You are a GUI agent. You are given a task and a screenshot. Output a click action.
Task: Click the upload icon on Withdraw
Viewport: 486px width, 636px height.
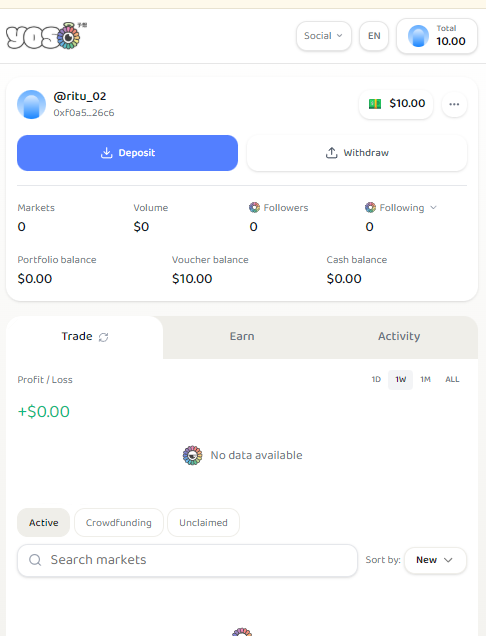(x=331, y=153)
